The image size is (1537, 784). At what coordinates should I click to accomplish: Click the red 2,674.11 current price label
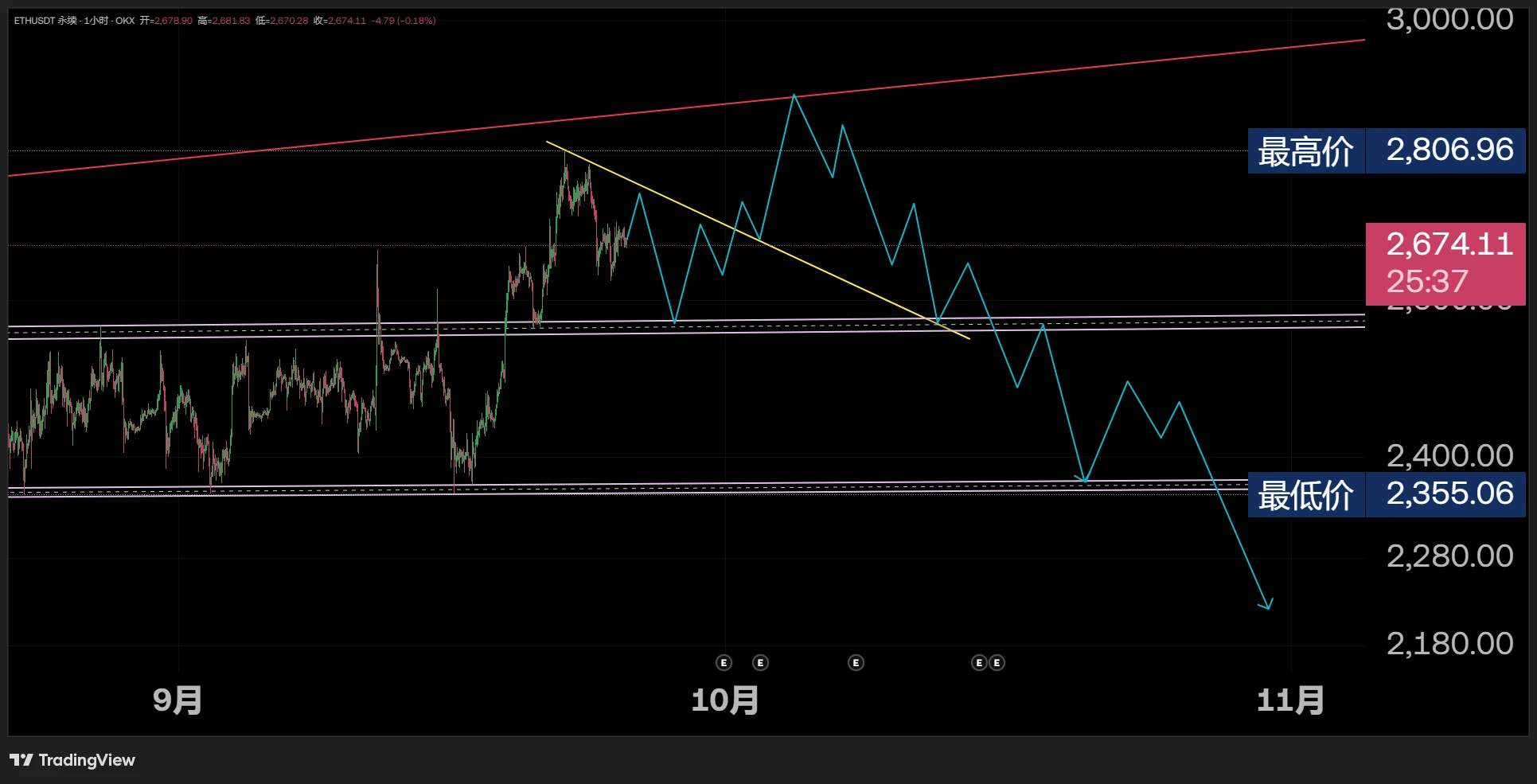[x=1449, y=244]
